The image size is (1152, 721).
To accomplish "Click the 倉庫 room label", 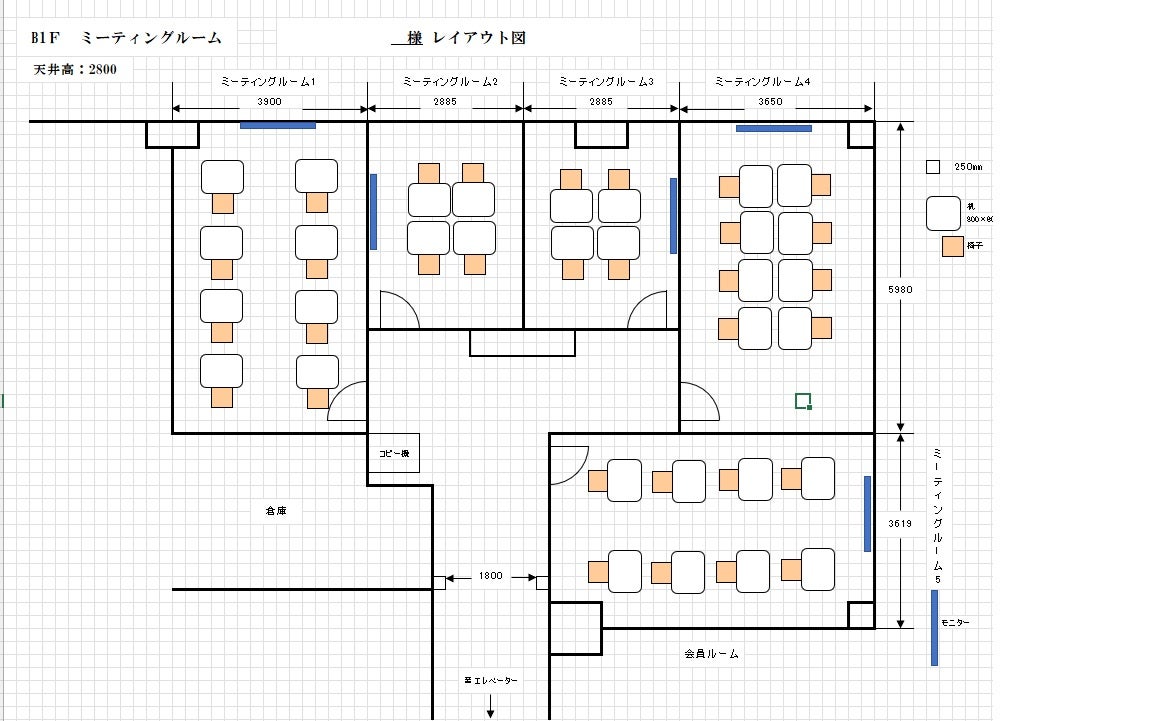I will 276,511.
